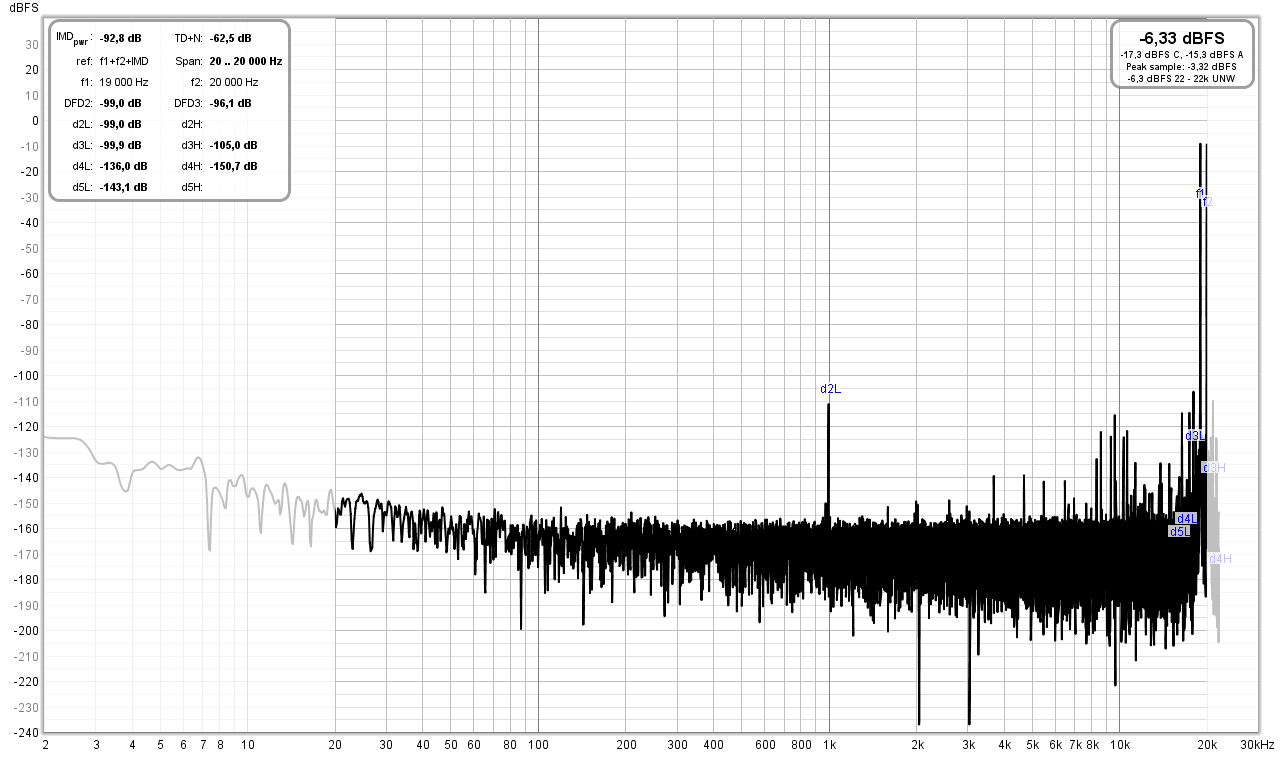The height and width of the screenshot is (757, 1280).
Task: Click the TD+N value -62,5 dB
Action: pyautogui.click(x=230, y=39)
